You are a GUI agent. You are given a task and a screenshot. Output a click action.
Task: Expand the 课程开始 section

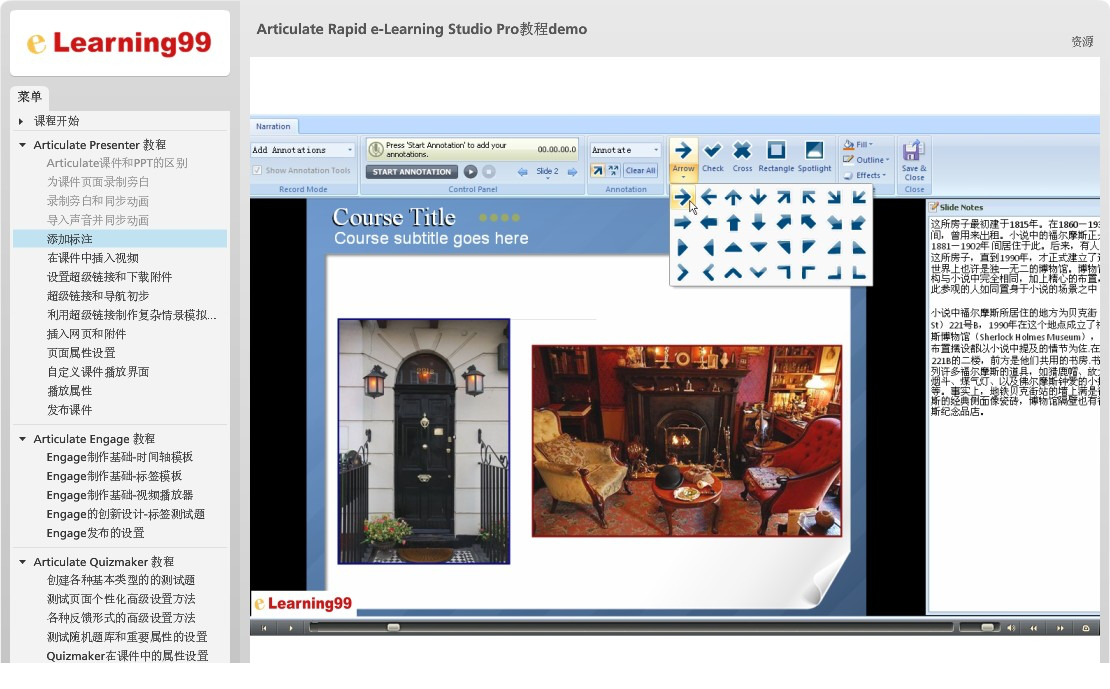(21, 121)
